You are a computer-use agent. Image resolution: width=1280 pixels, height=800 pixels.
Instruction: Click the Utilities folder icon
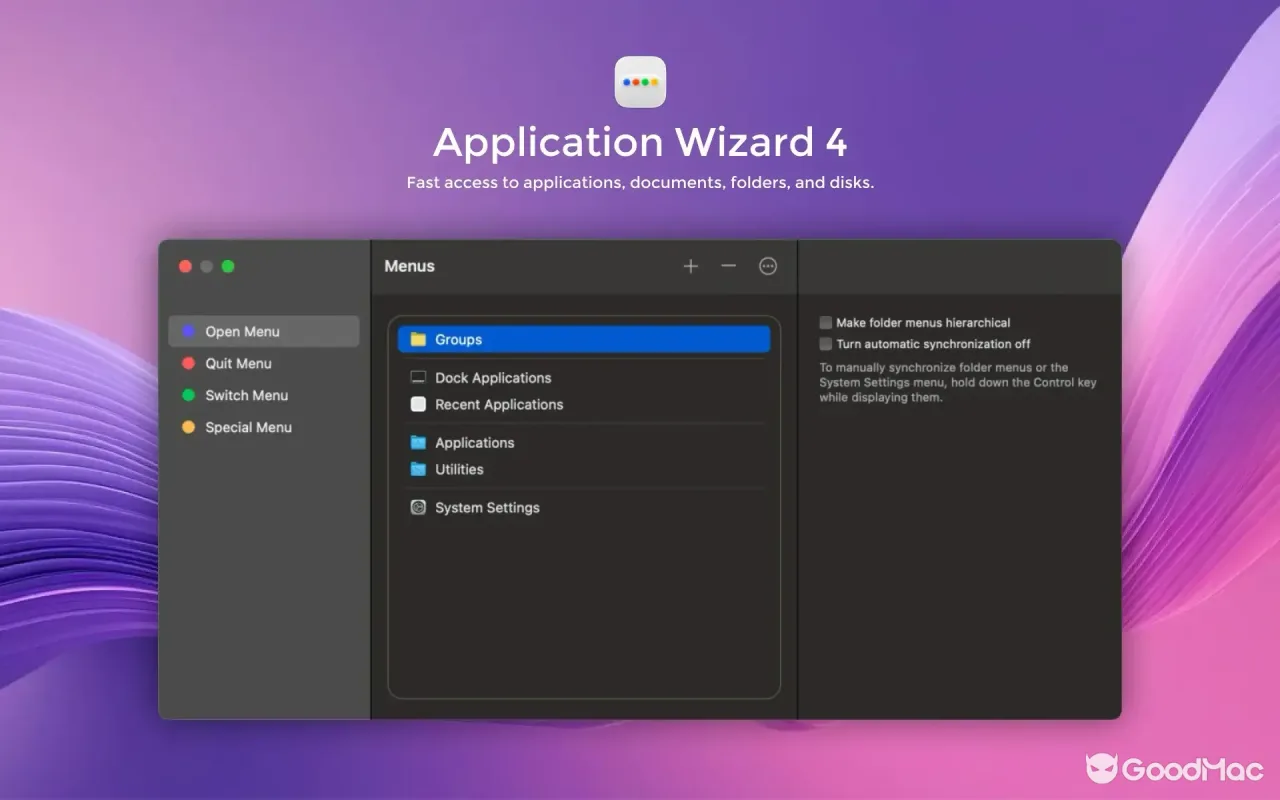(x=418, y=470)
